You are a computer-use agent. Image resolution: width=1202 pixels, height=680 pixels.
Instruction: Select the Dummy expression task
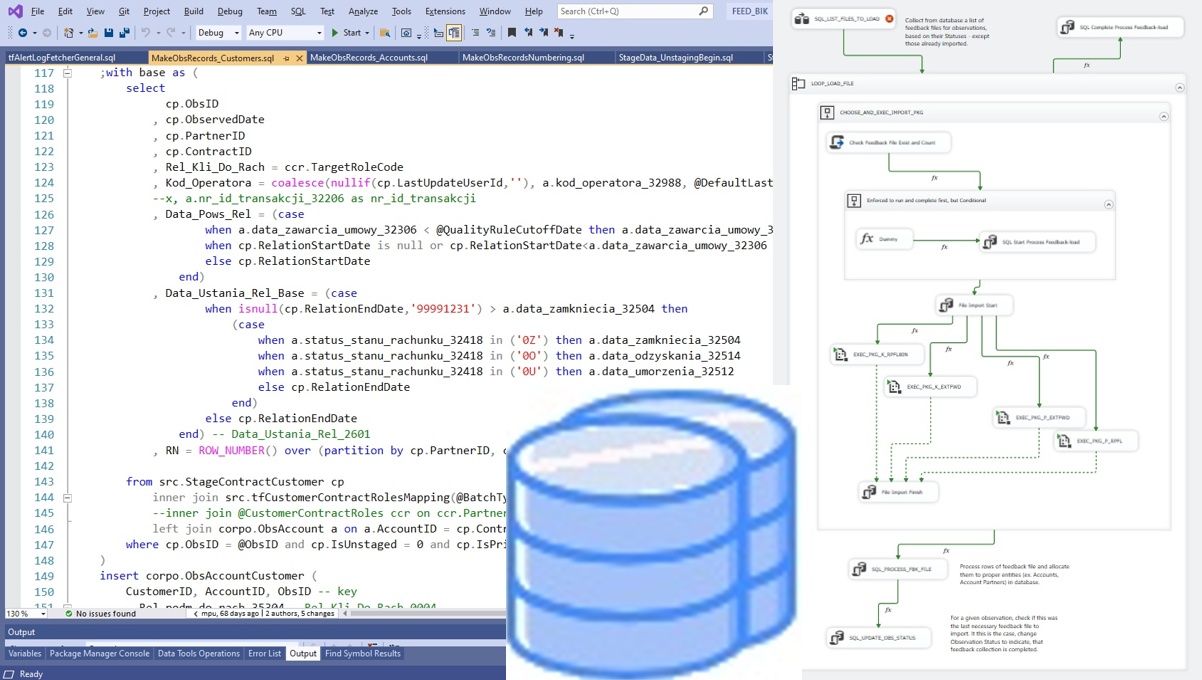click(x=885, y=239)
